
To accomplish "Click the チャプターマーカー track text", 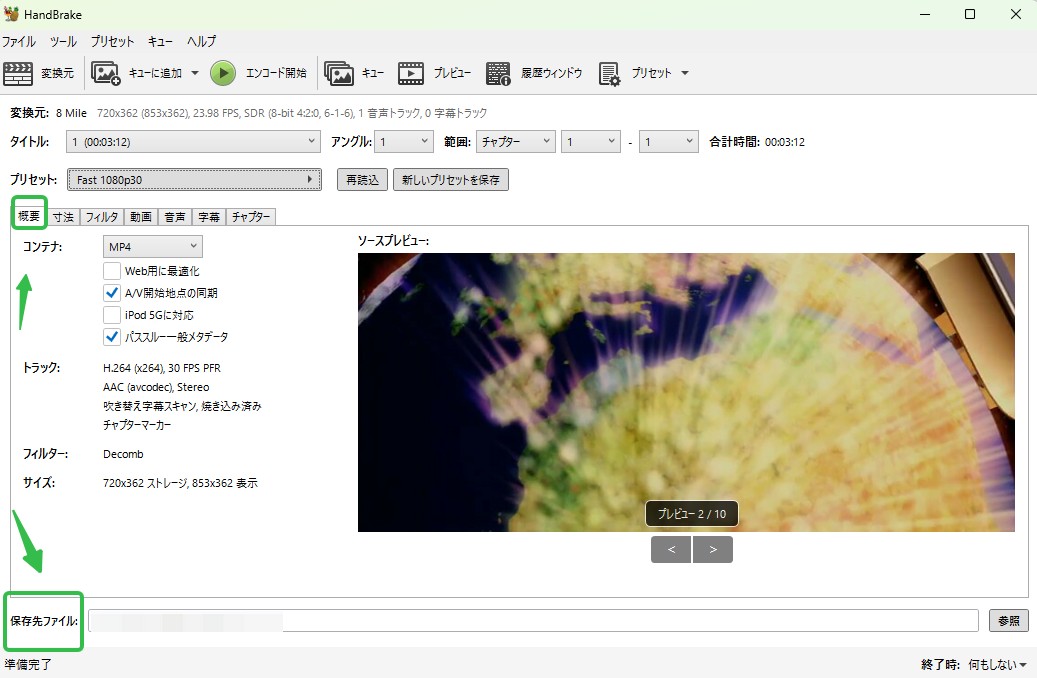I will 137,425.
